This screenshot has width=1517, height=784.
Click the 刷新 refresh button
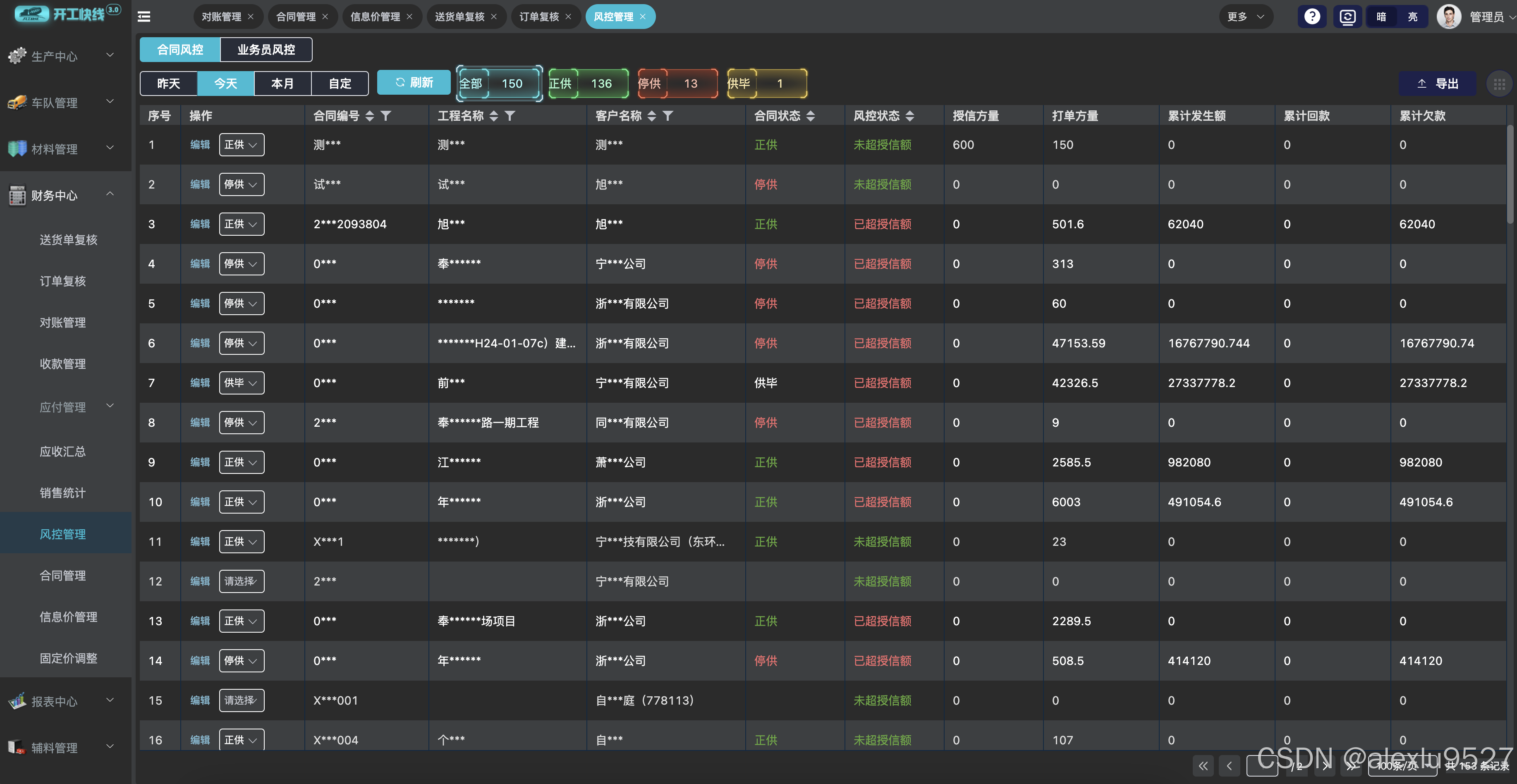414,82
